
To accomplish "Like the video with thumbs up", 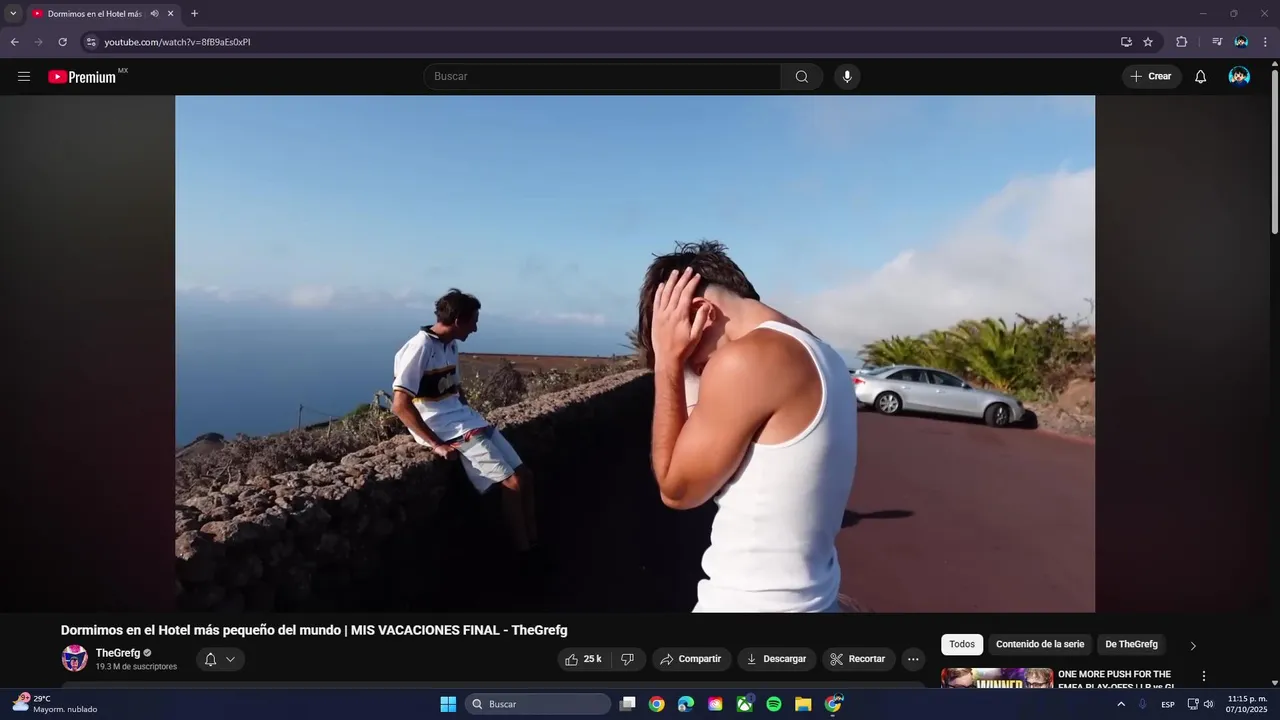I will click(x=584, y=659).
